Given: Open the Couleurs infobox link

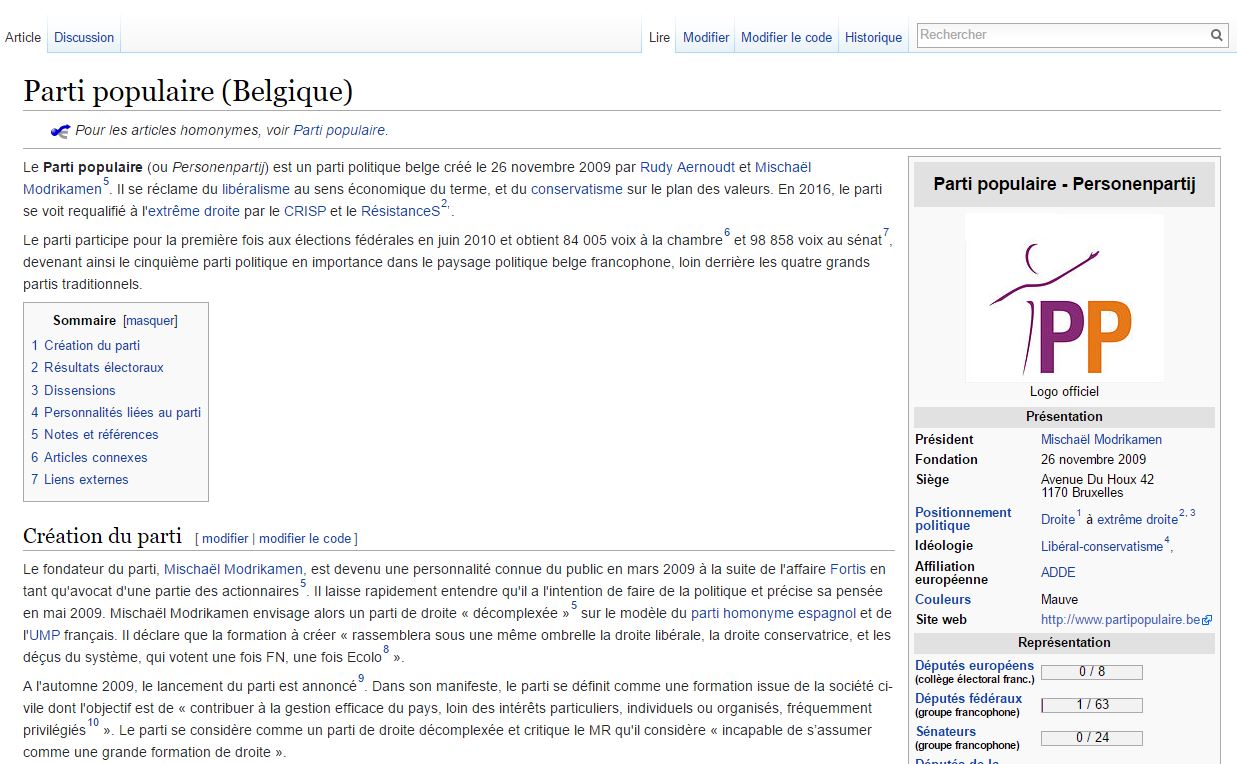Looking at the screenshot, I should (x=943, y=599).
